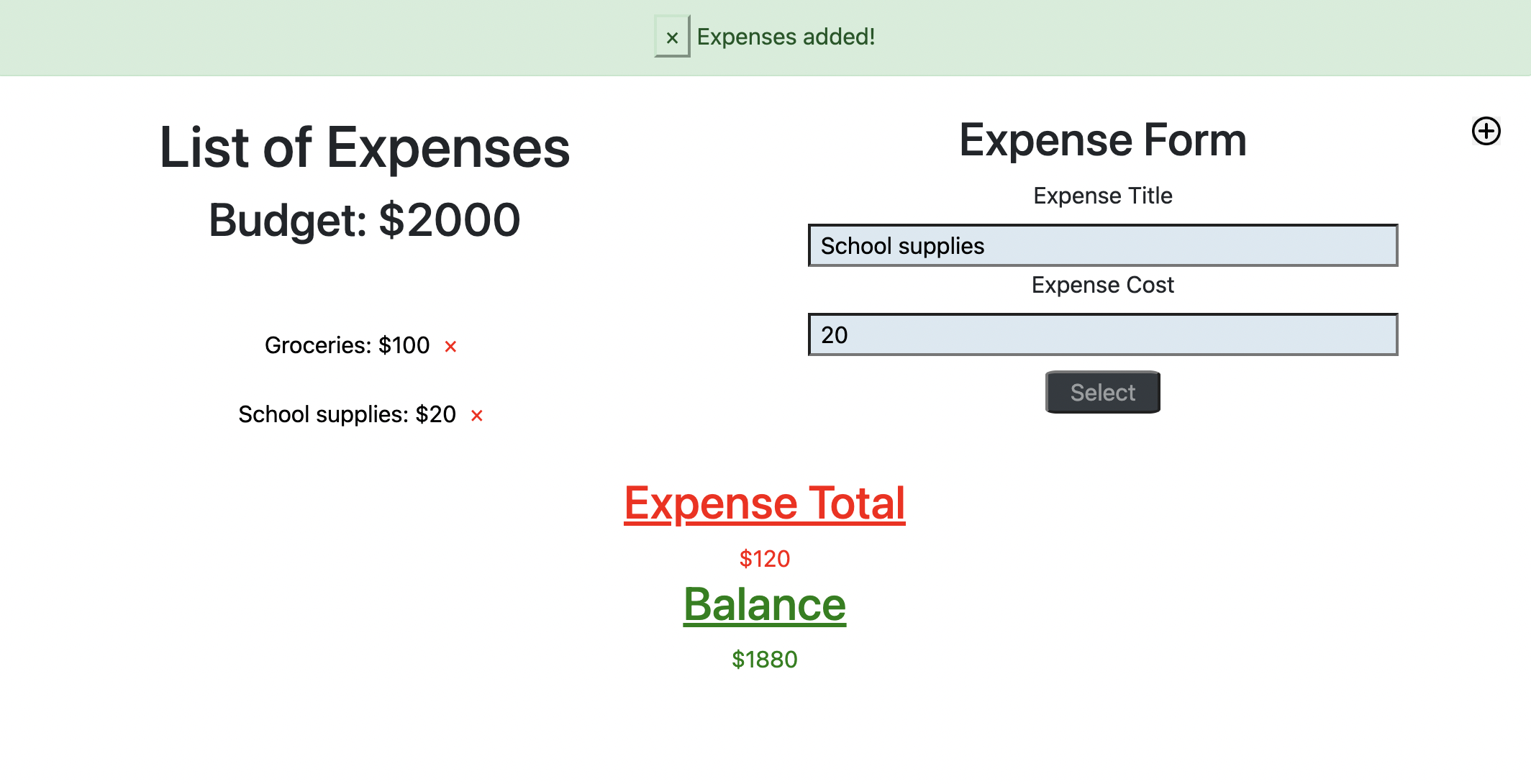Click the $120 total amount

point(764,559)
